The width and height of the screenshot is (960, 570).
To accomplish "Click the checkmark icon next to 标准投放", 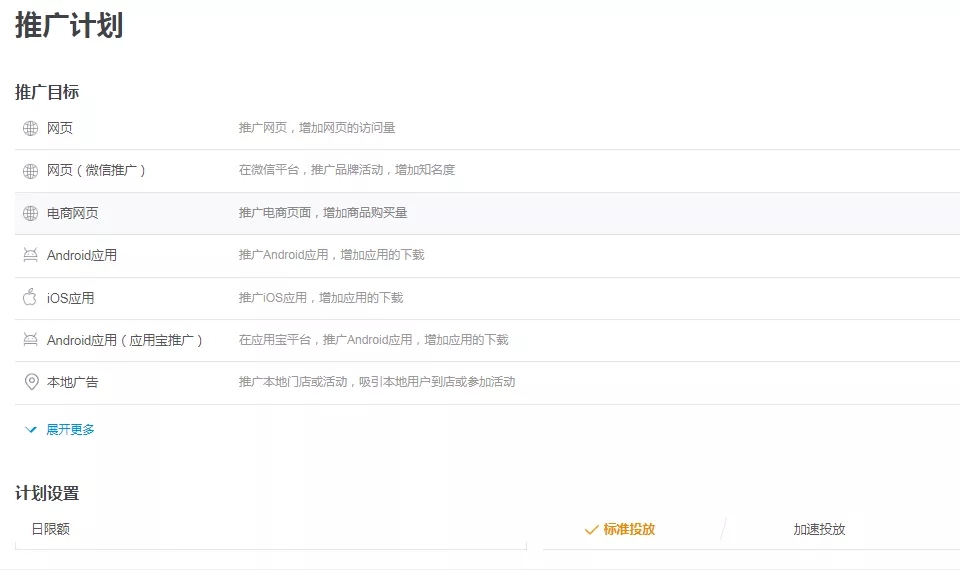I will pos(591,530).
